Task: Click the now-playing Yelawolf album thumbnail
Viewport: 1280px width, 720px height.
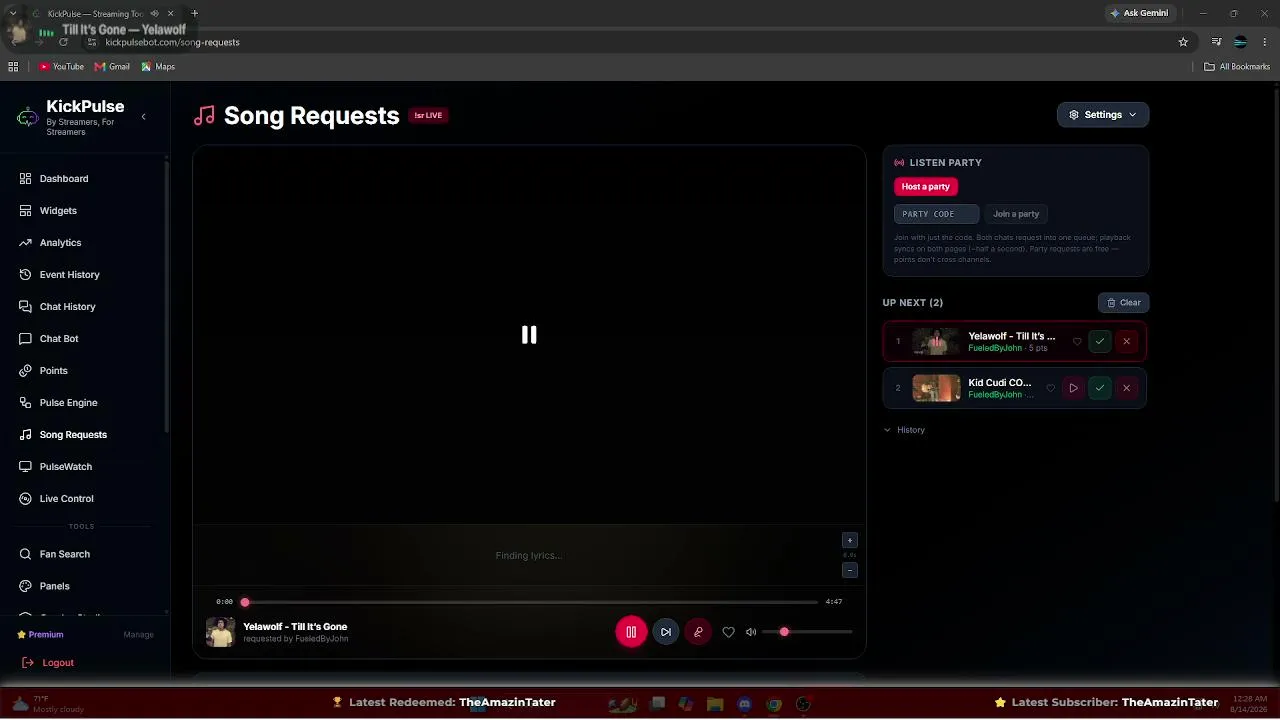Action: click(220, 632)
